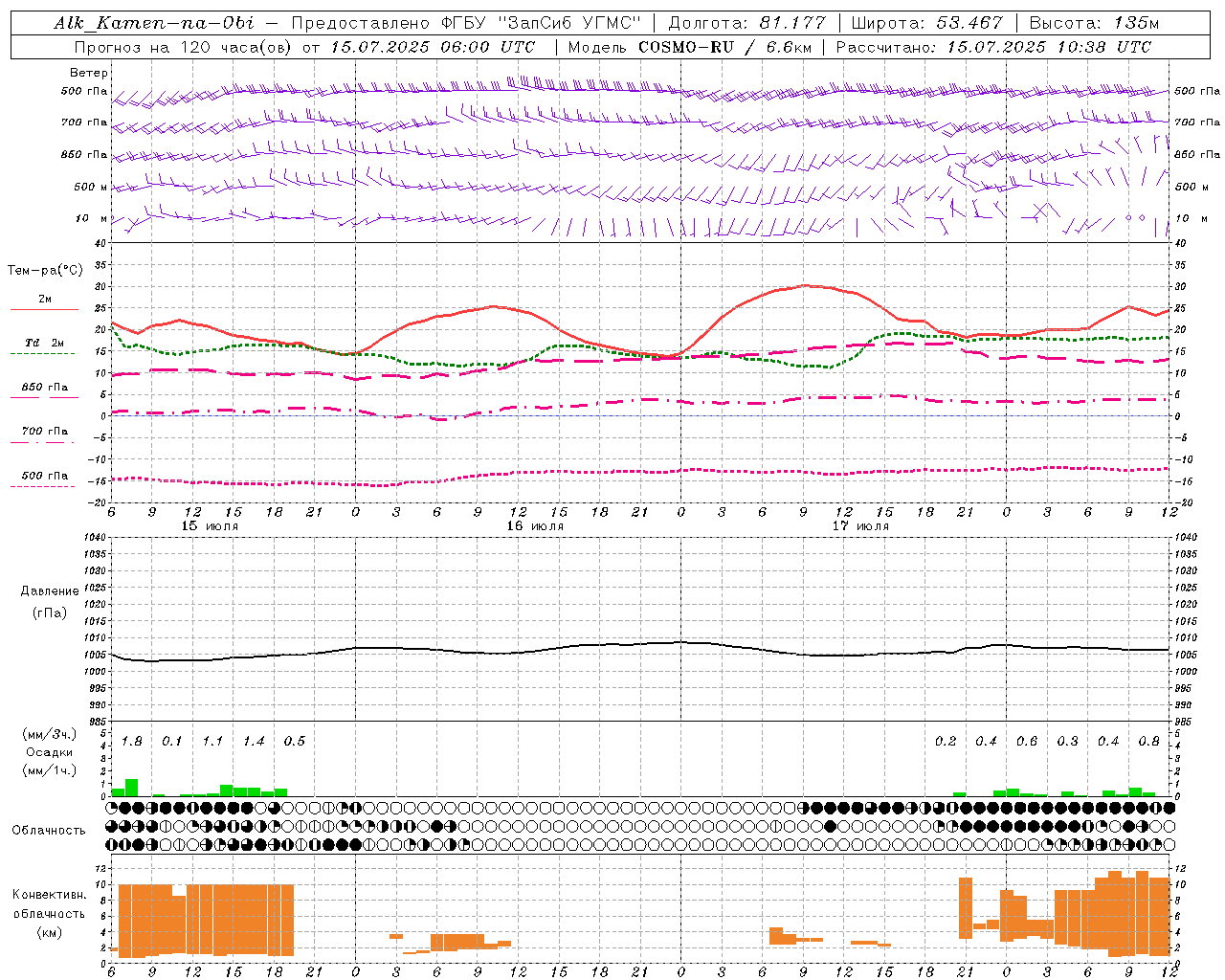Viewport: 1225px width, 980px height.
Task: Click the 1.4 precipitation total value
Action: (254, 742)
